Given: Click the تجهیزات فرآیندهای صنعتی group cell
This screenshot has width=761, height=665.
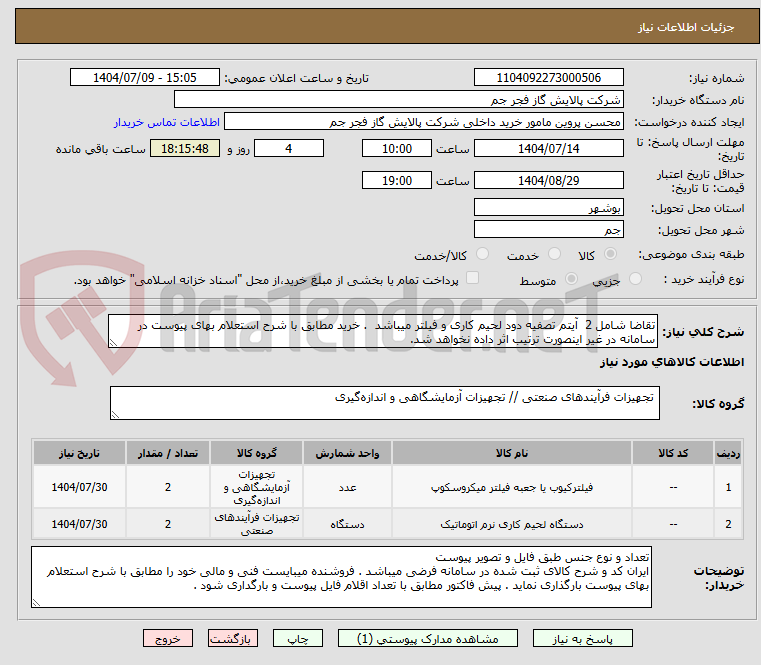Looking at the screenshot, I should (x=257, y=524).
